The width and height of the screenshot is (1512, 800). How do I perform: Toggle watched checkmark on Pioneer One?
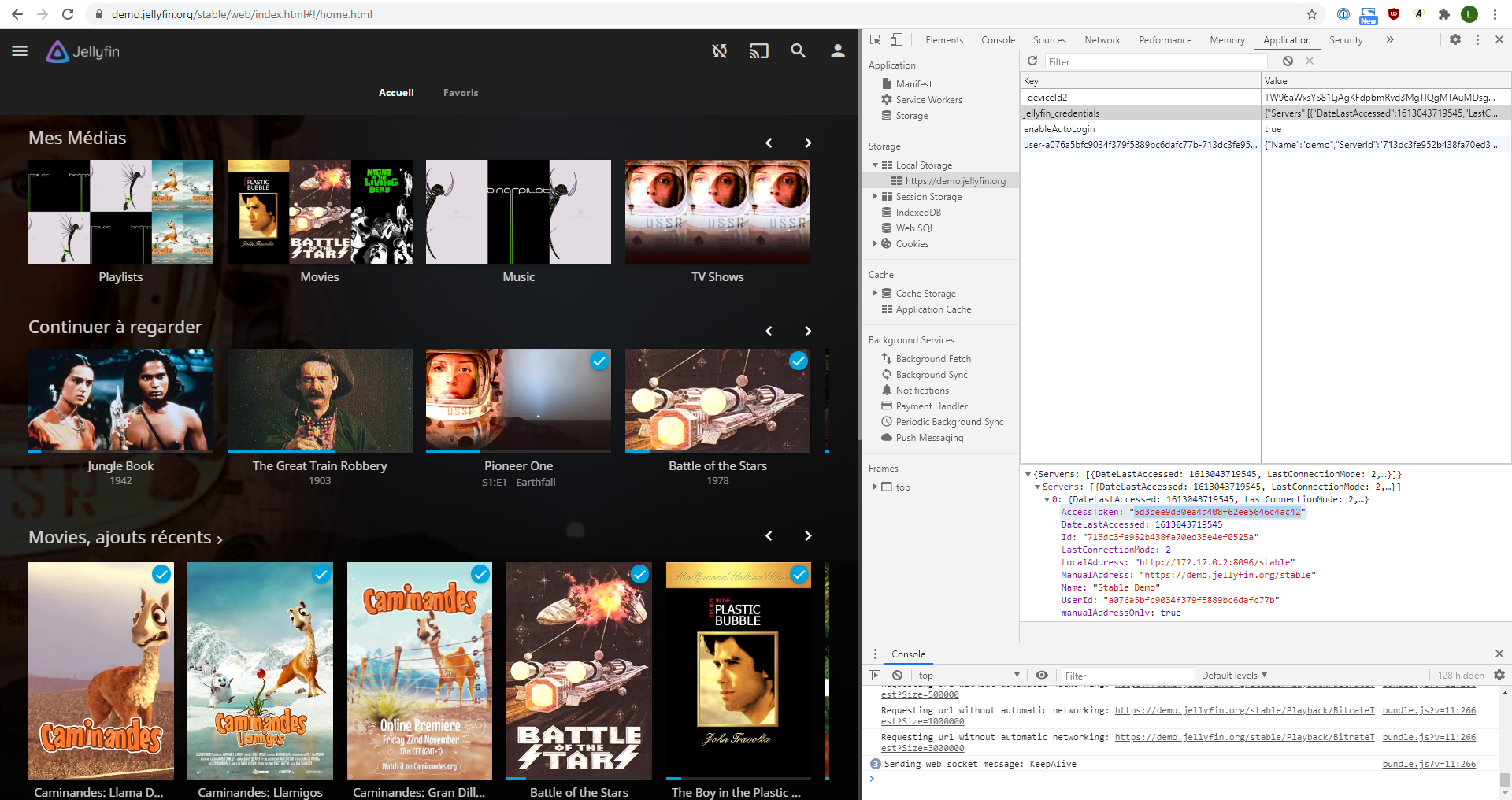[x=599, y=361]
